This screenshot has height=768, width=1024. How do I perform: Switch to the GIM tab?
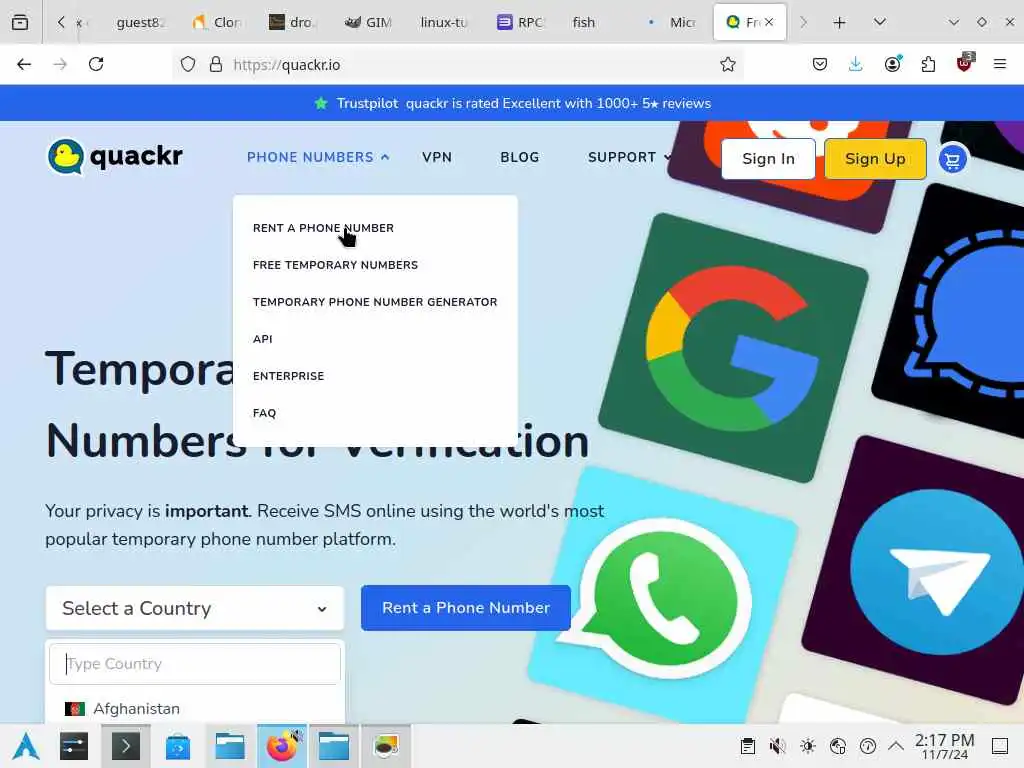point(369,22)
